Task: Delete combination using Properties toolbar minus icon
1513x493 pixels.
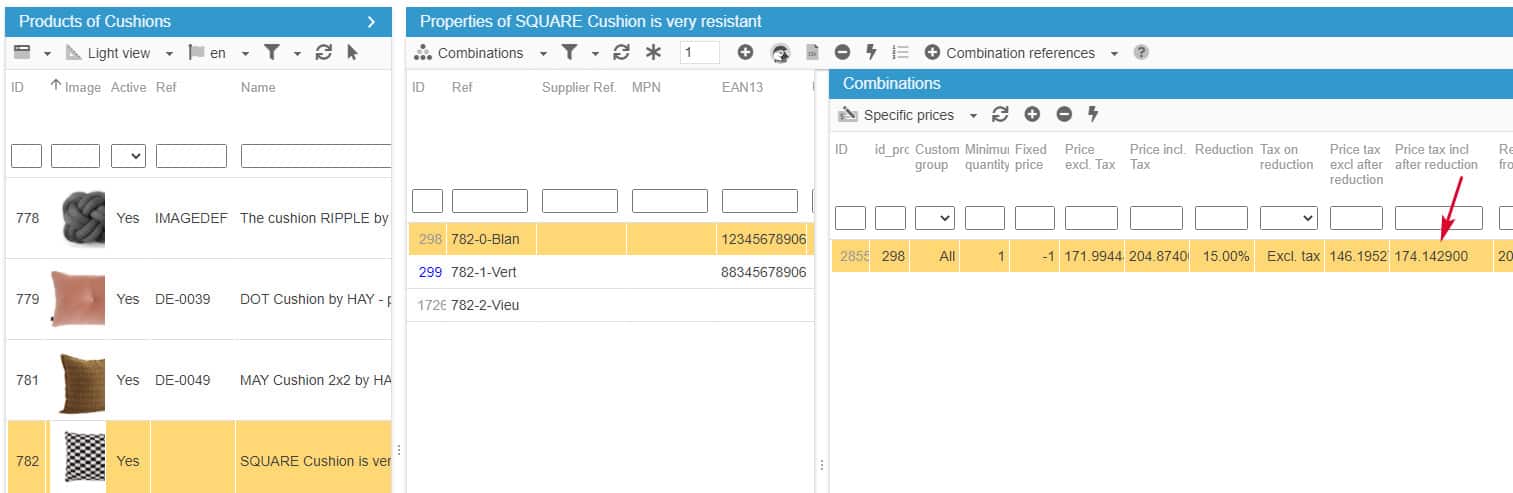Action: pos(842,53)
